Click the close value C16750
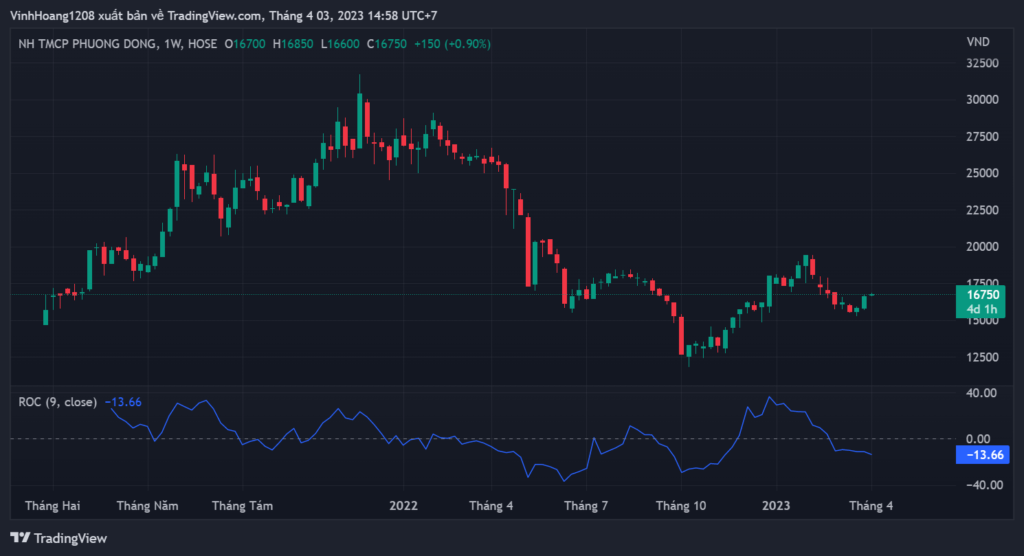 coord(387,44)
